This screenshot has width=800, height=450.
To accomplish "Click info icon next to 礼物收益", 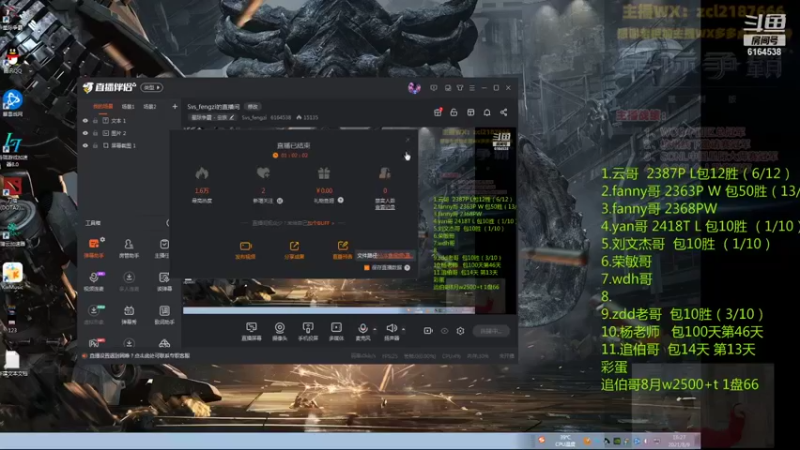I will [340, 201].
